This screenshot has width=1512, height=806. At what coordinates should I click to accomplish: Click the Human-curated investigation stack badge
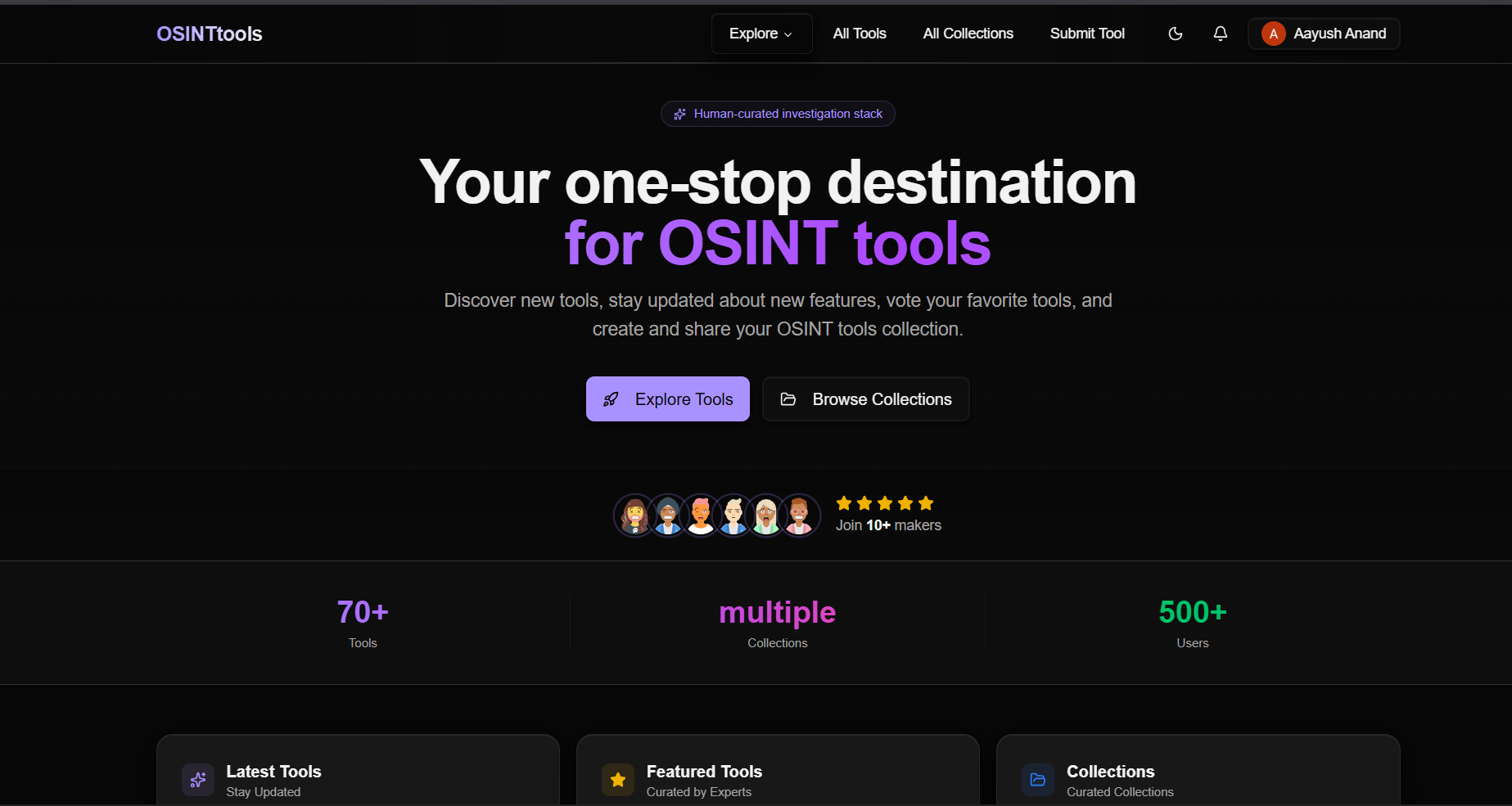tap(777, 114)
